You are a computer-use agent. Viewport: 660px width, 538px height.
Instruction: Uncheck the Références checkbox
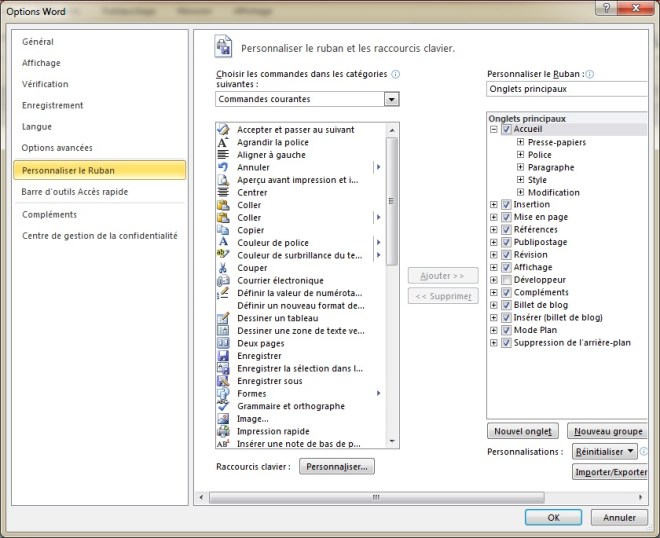[x=506, y=230]
